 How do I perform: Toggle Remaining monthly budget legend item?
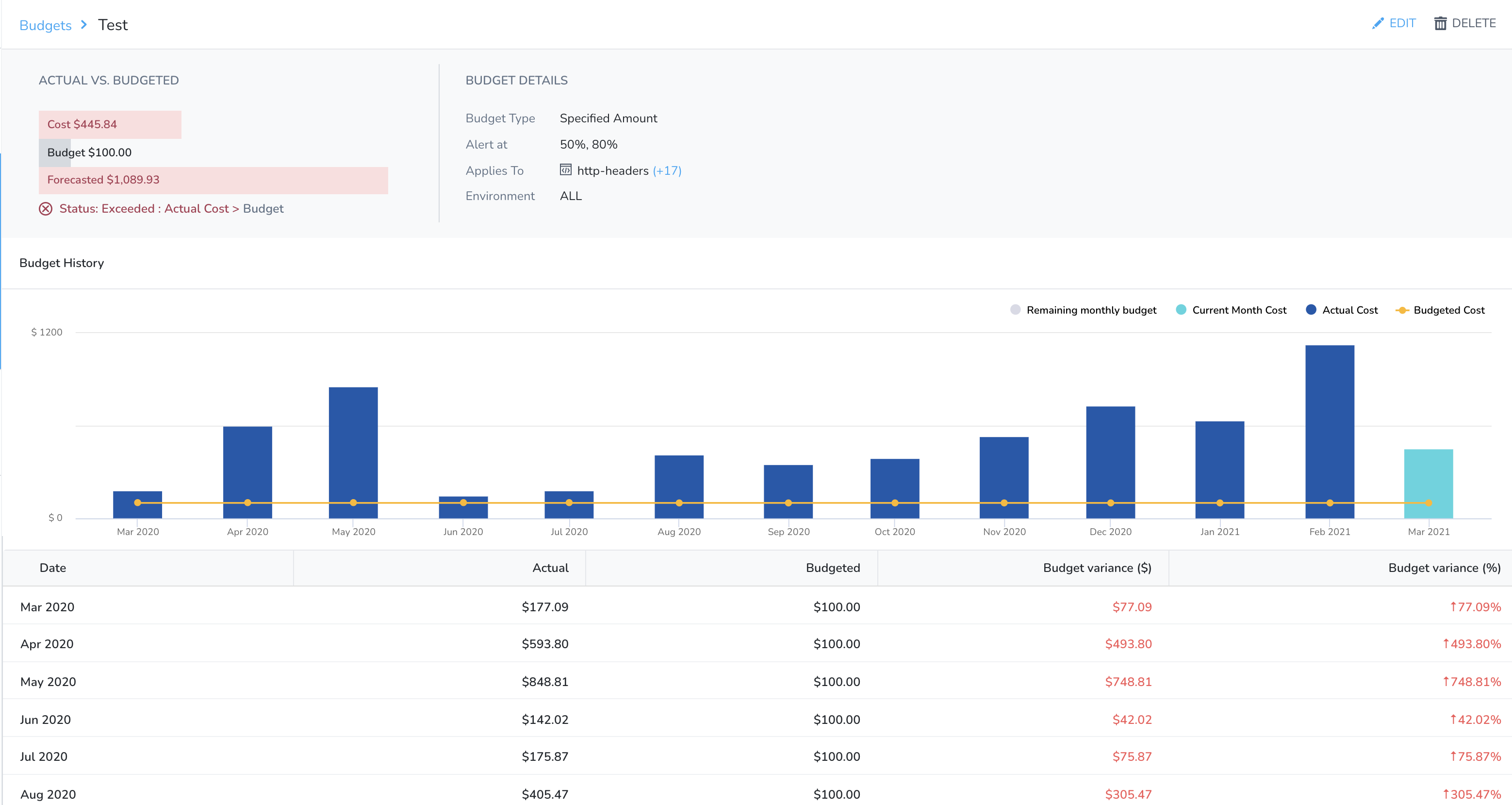tap(1083, 310)
